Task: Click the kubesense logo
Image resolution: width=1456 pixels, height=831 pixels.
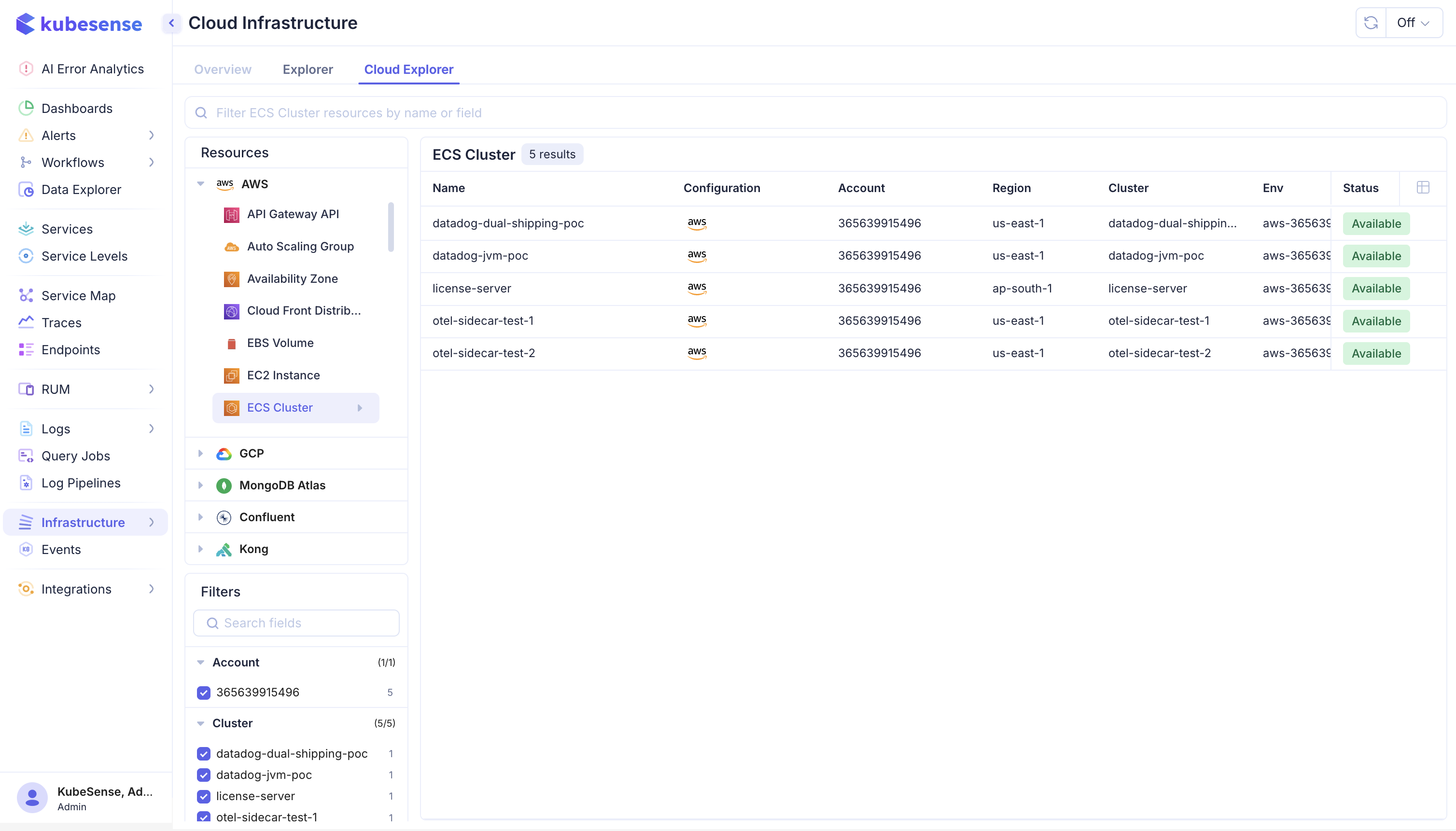Action: pos(79,24)
